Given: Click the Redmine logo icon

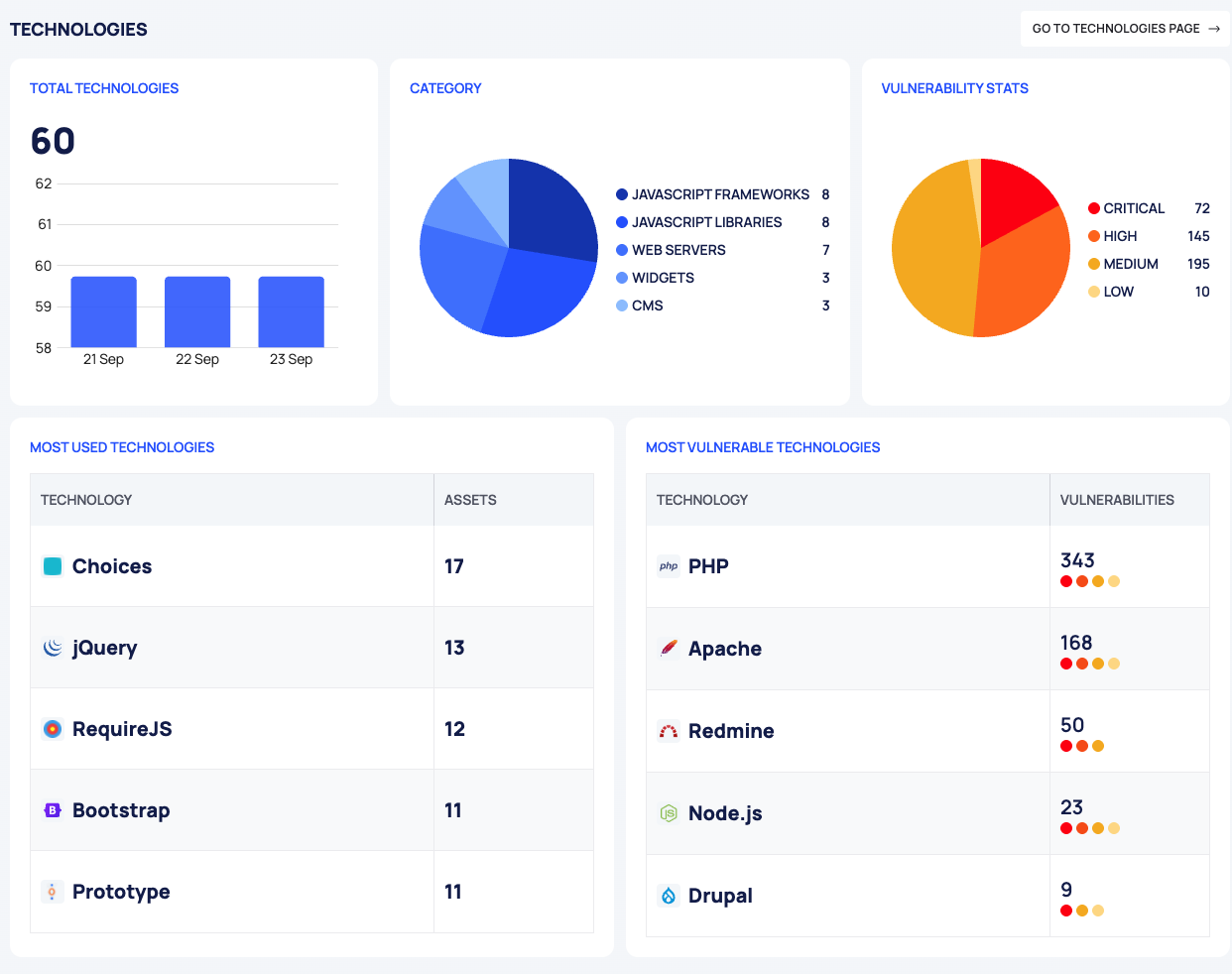Looking at the screenshot, I should click(x=669, y=731).
